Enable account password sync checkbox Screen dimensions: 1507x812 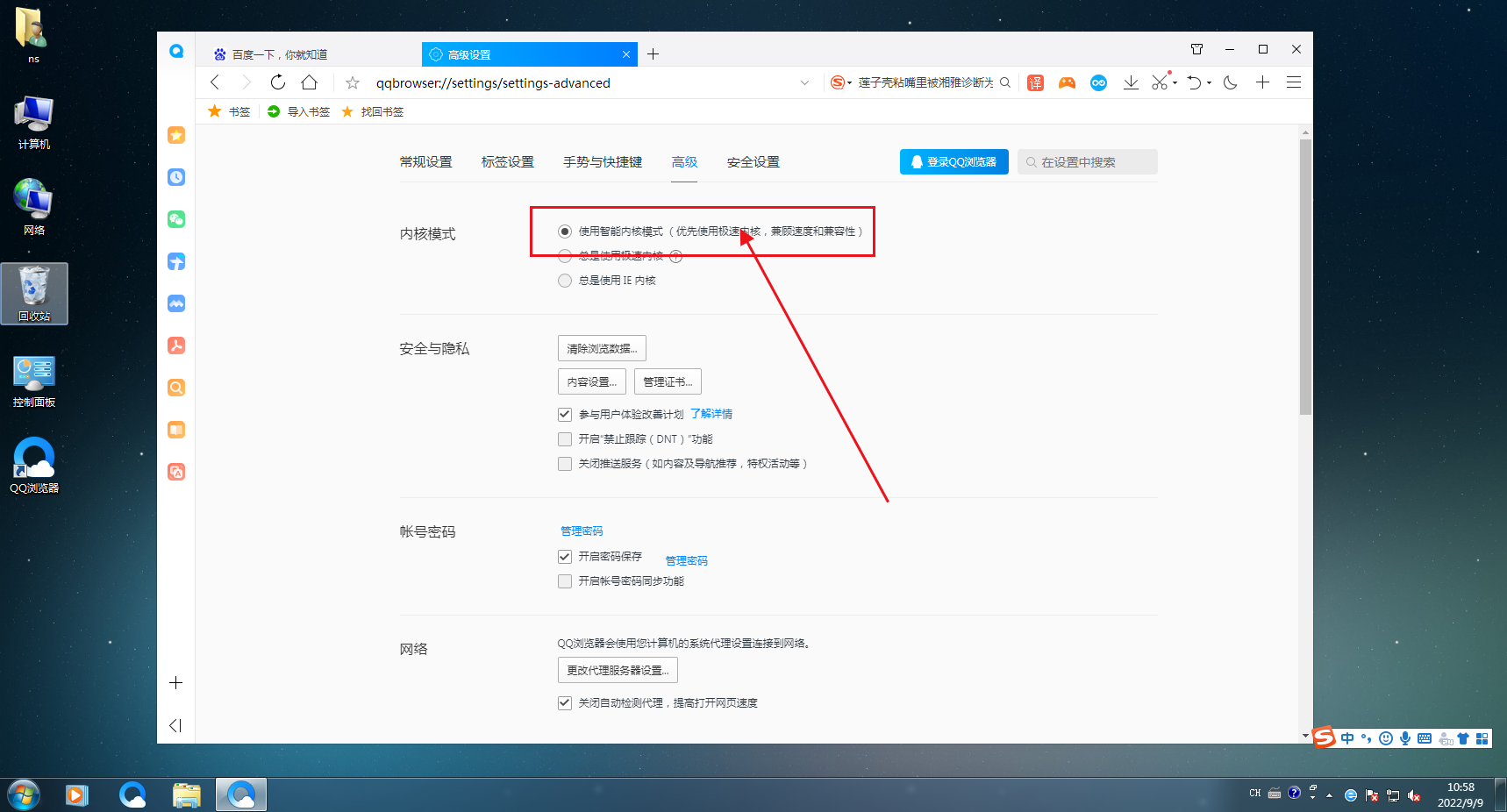(565, 581)
